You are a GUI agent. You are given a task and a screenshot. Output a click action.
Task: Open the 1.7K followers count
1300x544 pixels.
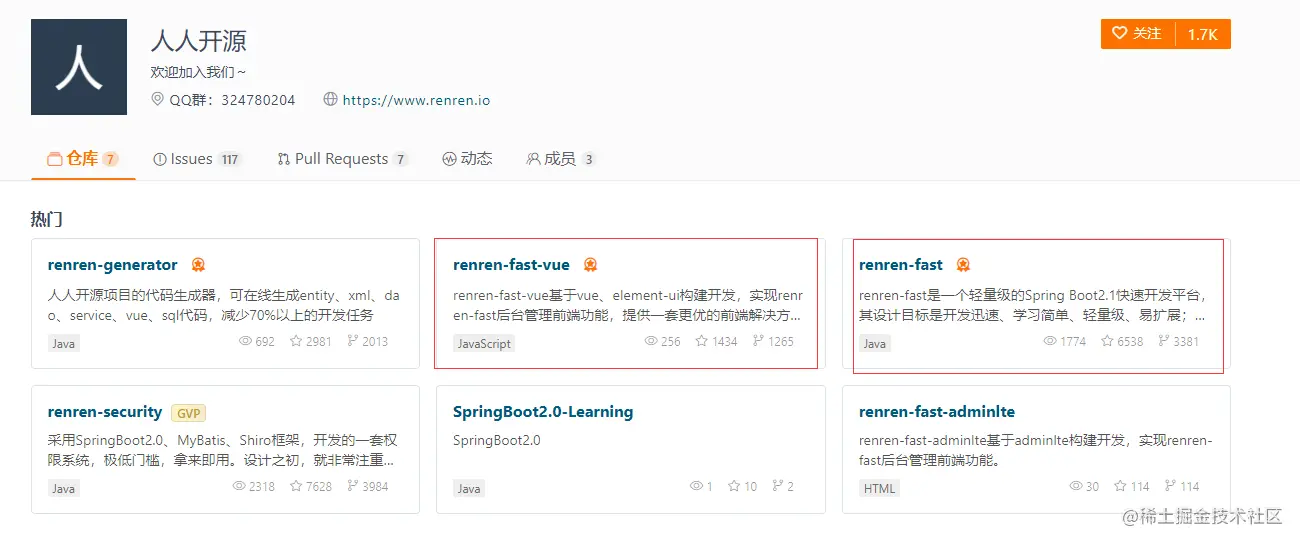pyautogui.click(x=1203, y=34)
